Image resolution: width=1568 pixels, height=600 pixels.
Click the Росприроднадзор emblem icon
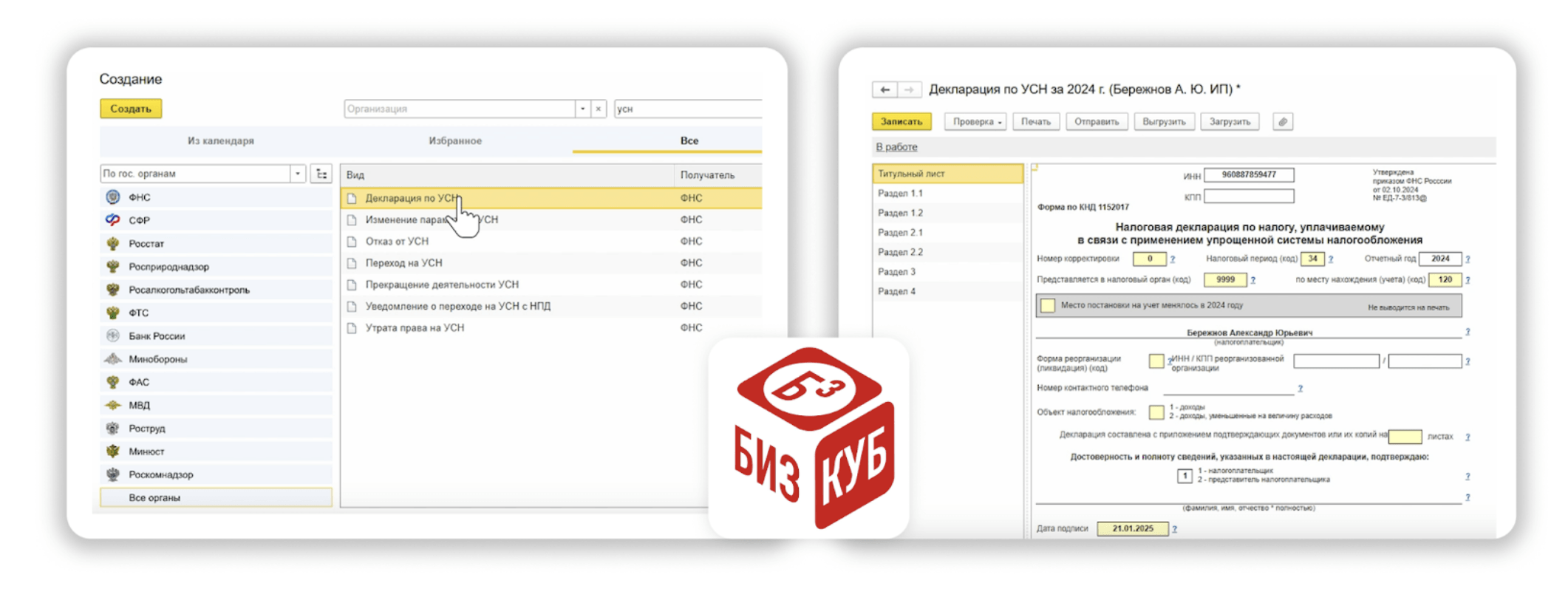tap(113, 266)
